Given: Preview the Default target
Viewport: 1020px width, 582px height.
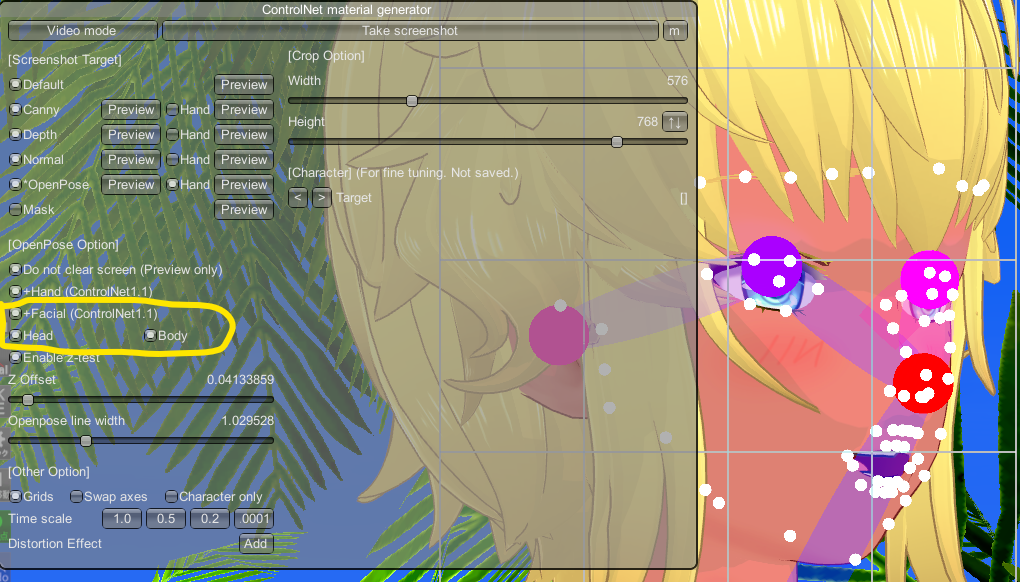Looking at the screenshot, I should tap(244, 85).
